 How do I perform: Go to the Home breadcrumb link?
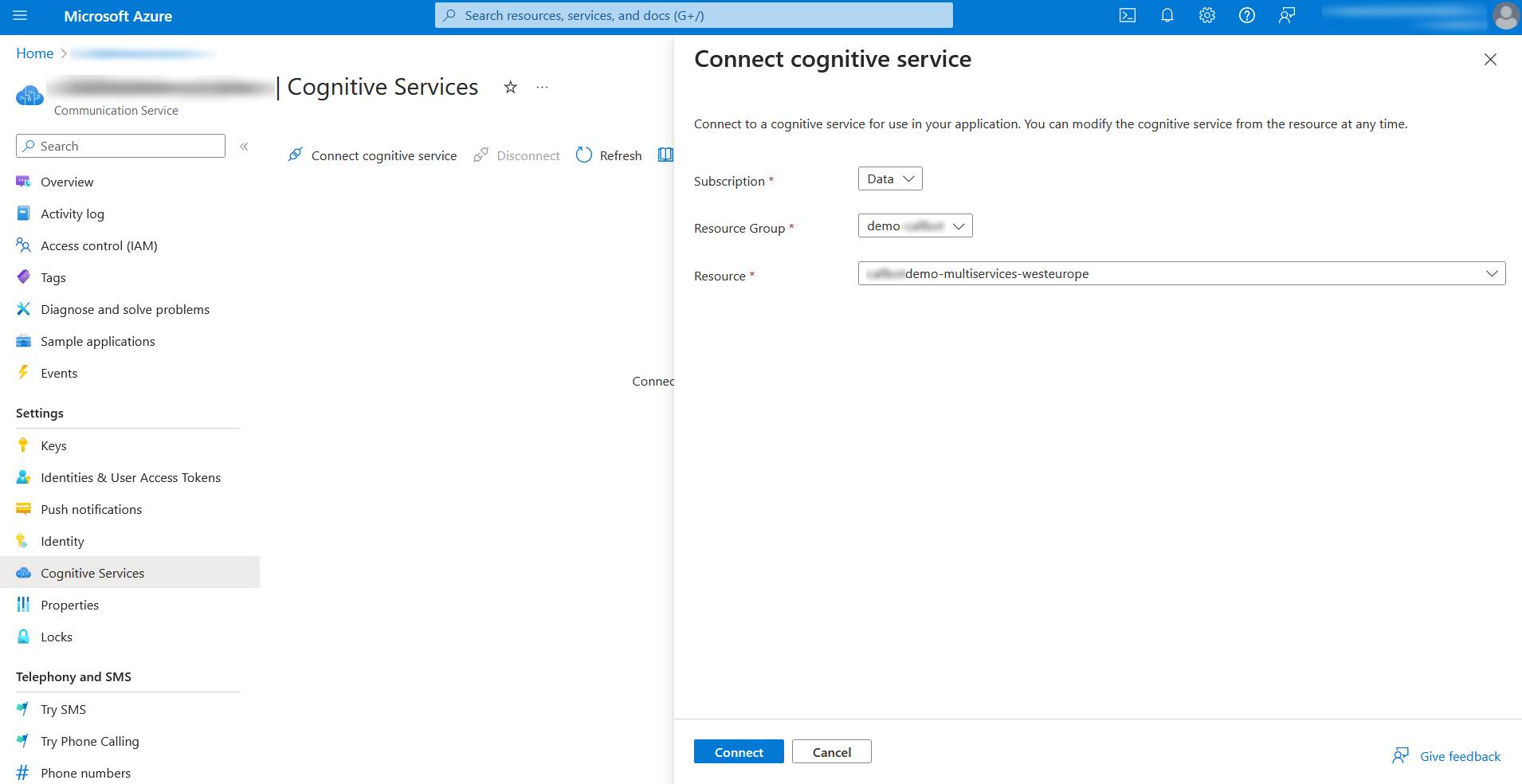pos(35,53)
